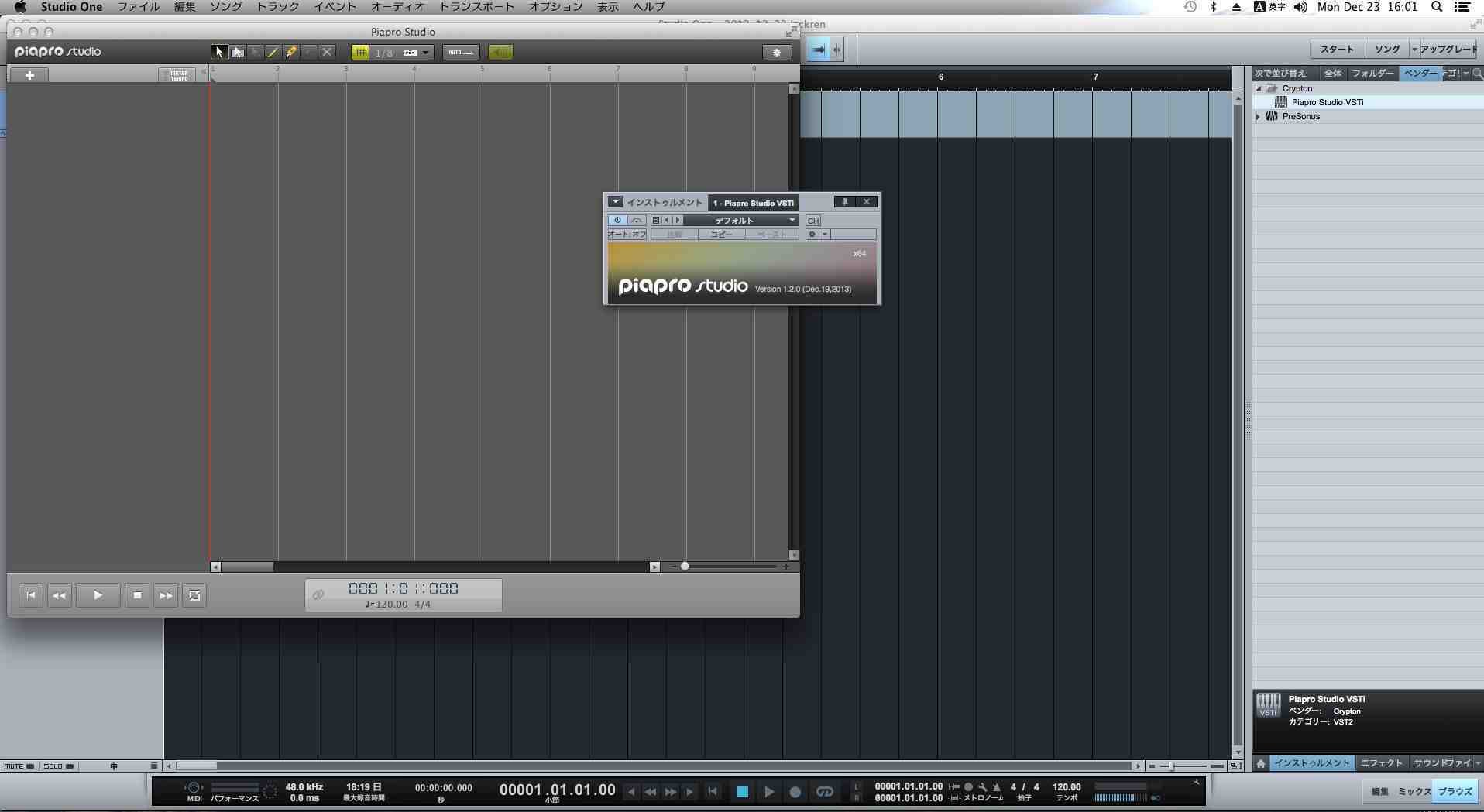Click the スタート button
This screenshot has height=812, width=1484.
pos(1337,50)
